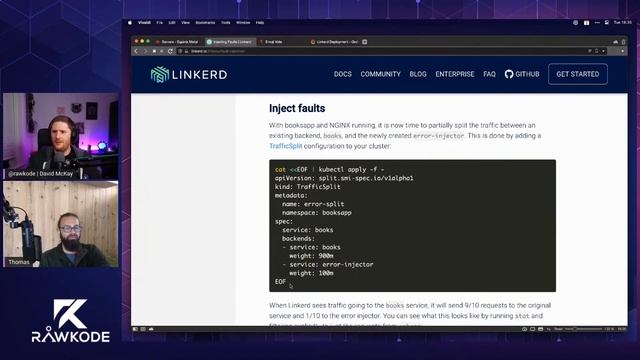Image resolution: width=640 pixels, height=360 pixels.
Task: Click the capture page camera icon
Action: (524, 329)
